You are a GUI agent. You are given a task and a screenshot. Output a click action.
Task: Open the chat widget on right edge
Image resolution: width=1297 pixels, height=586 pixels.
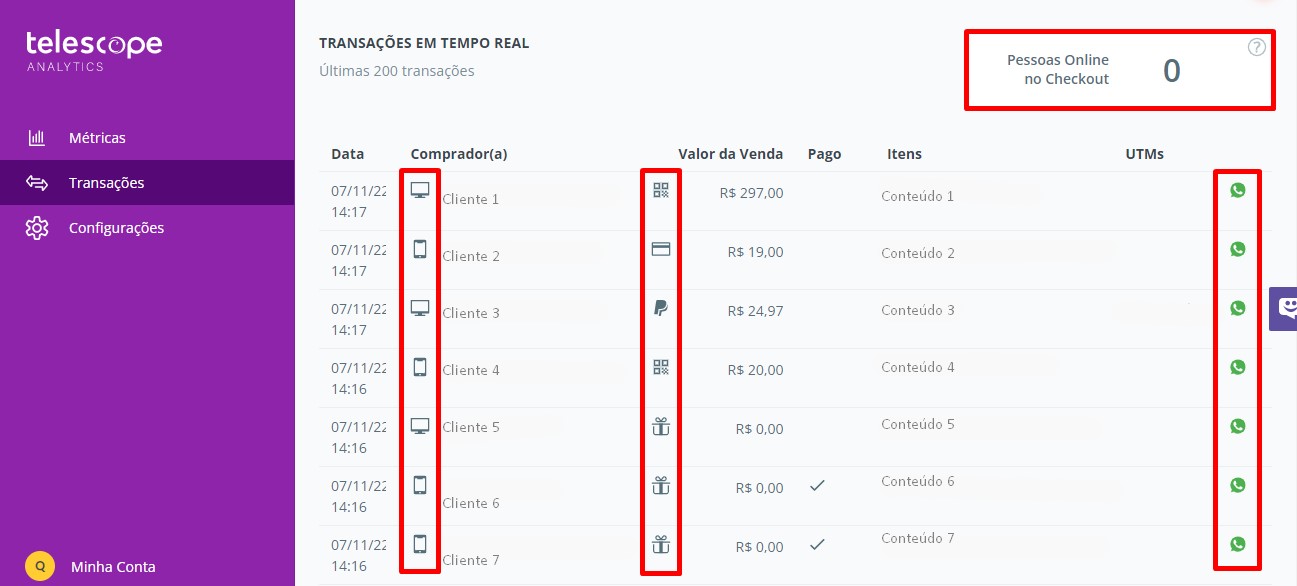pos(1284,309)
